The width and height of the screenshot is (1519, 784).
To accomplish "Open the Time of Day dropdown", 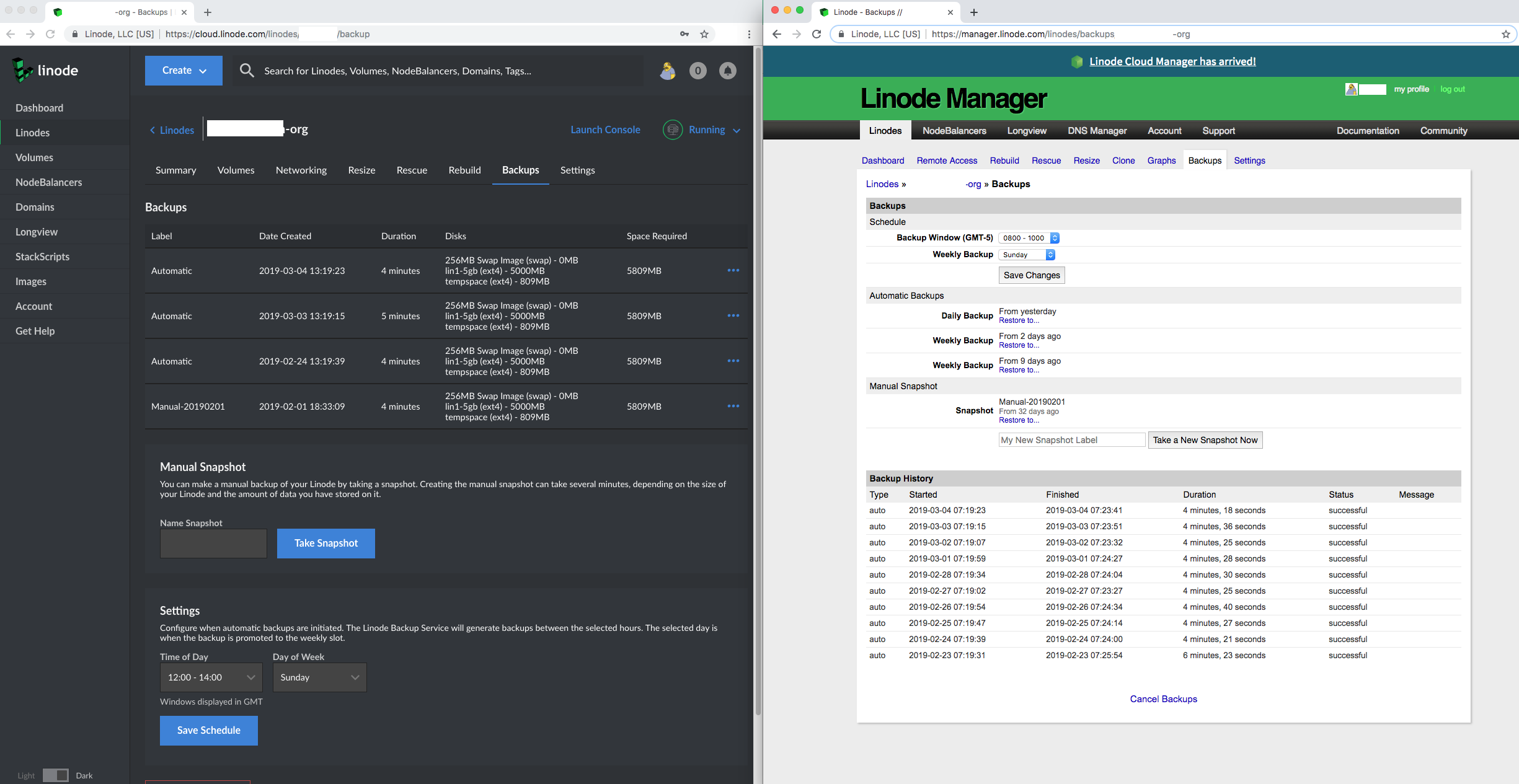I will coord(211,677).
